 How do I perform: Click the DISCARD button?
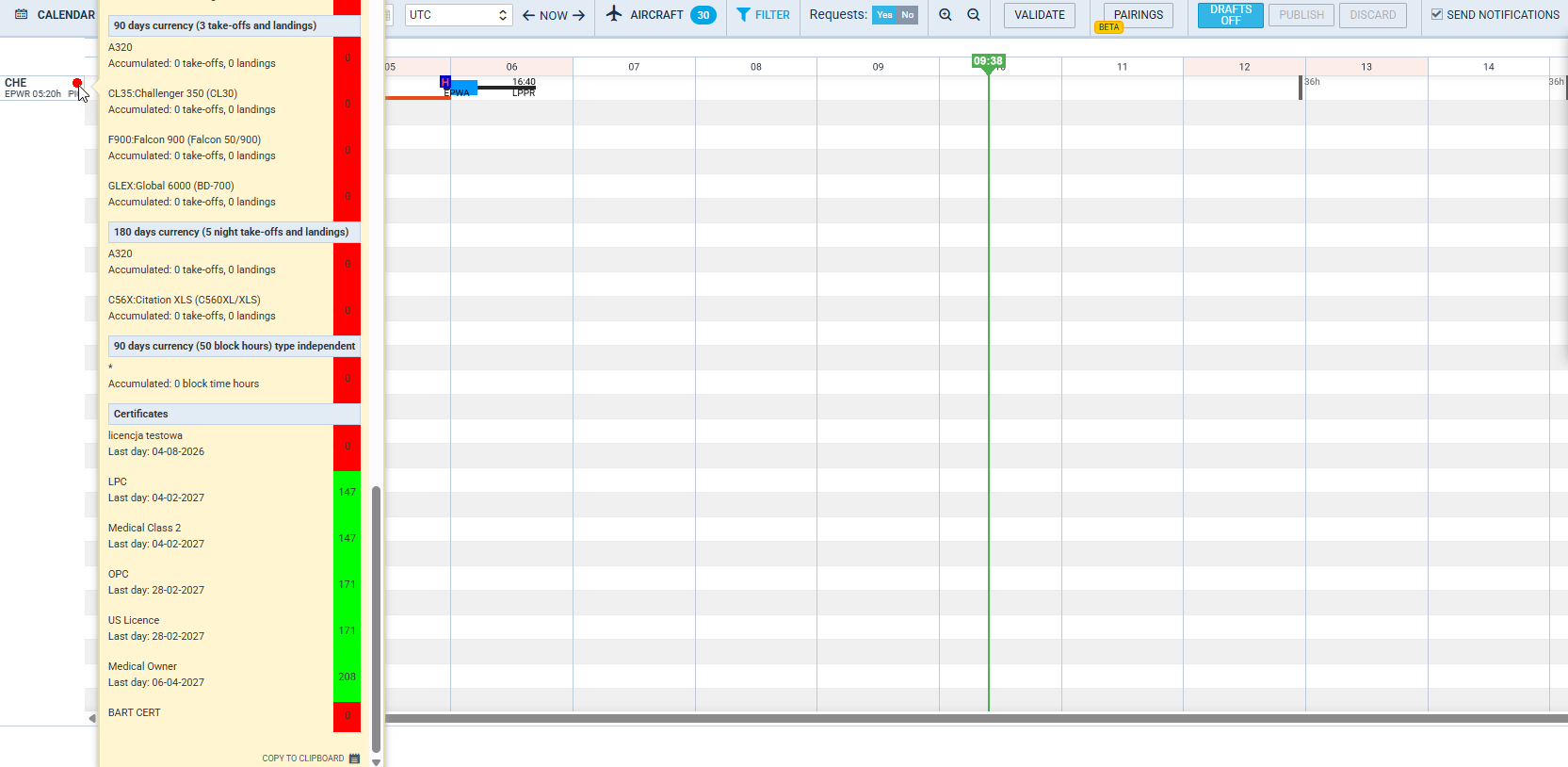tap(1373, 15)
